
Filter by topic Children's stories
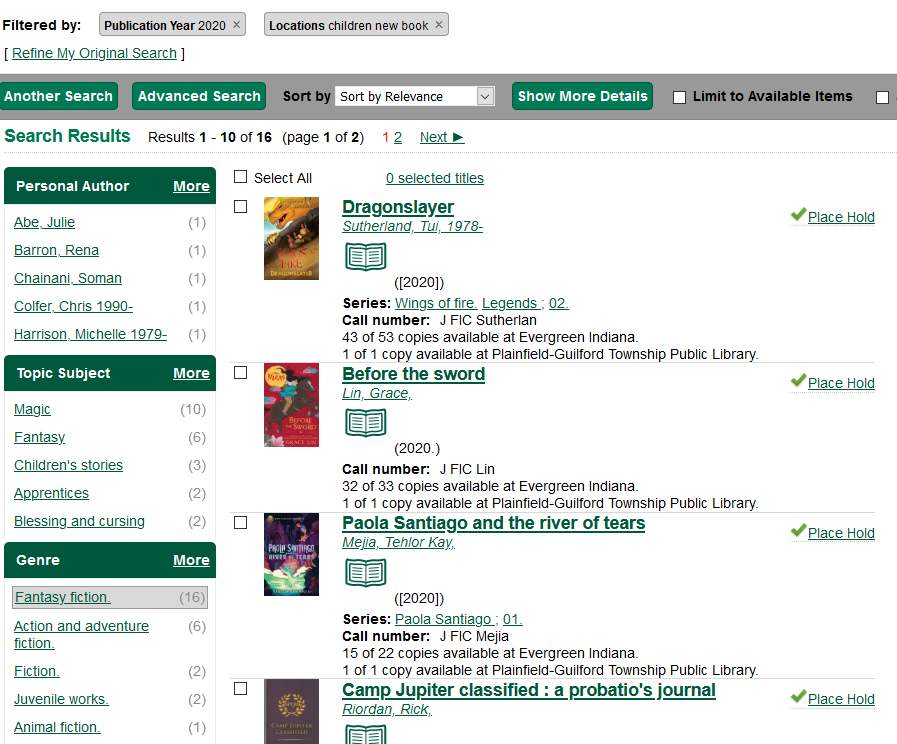(x=68, y=465)
